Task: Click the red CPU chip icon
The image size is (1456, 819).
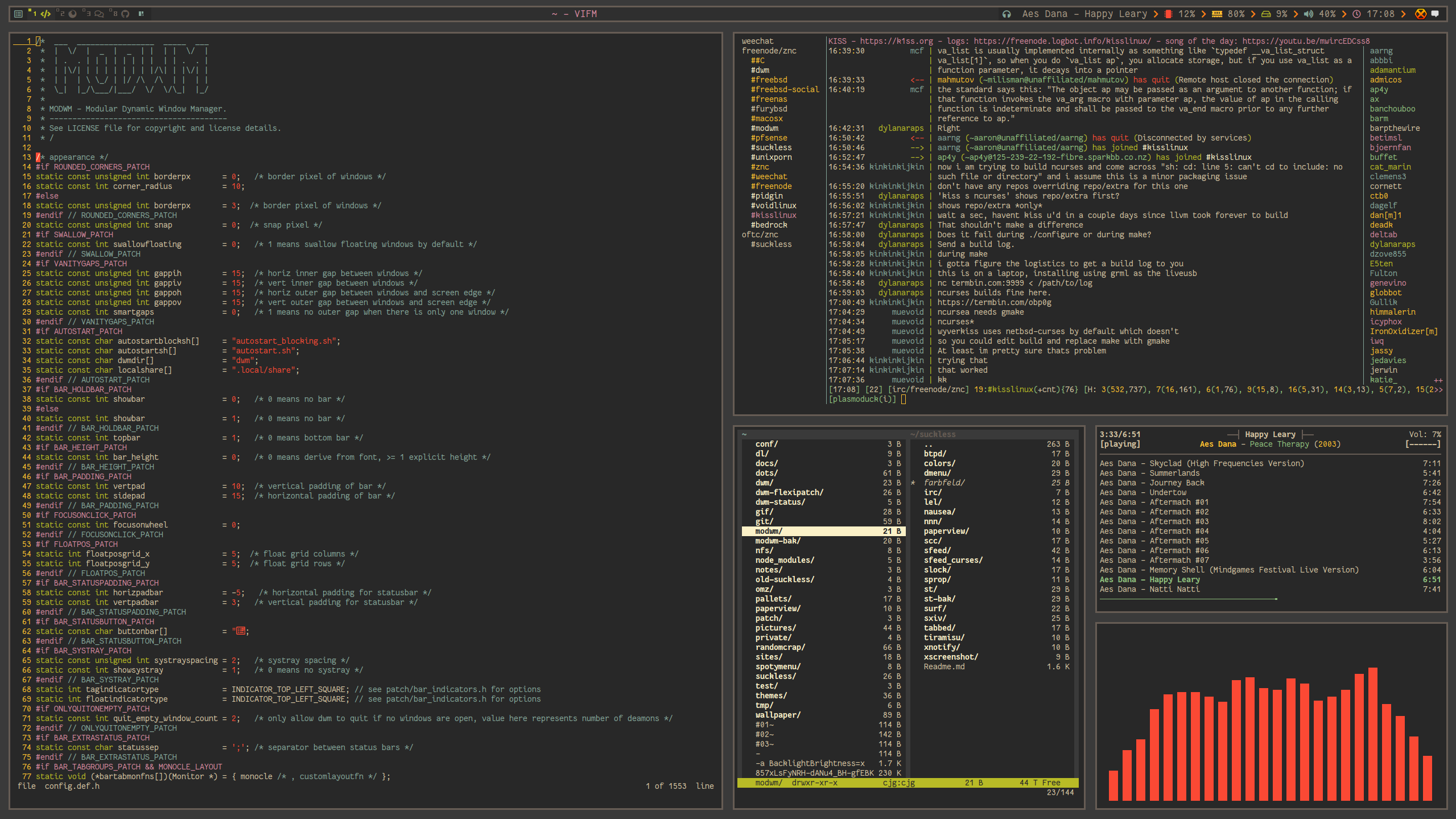Action: (x=1168, y=14)
